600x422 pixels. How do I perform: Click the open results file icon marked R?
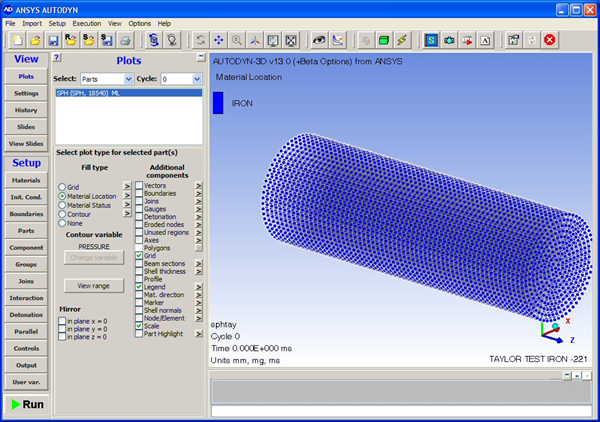click(71, 40)
